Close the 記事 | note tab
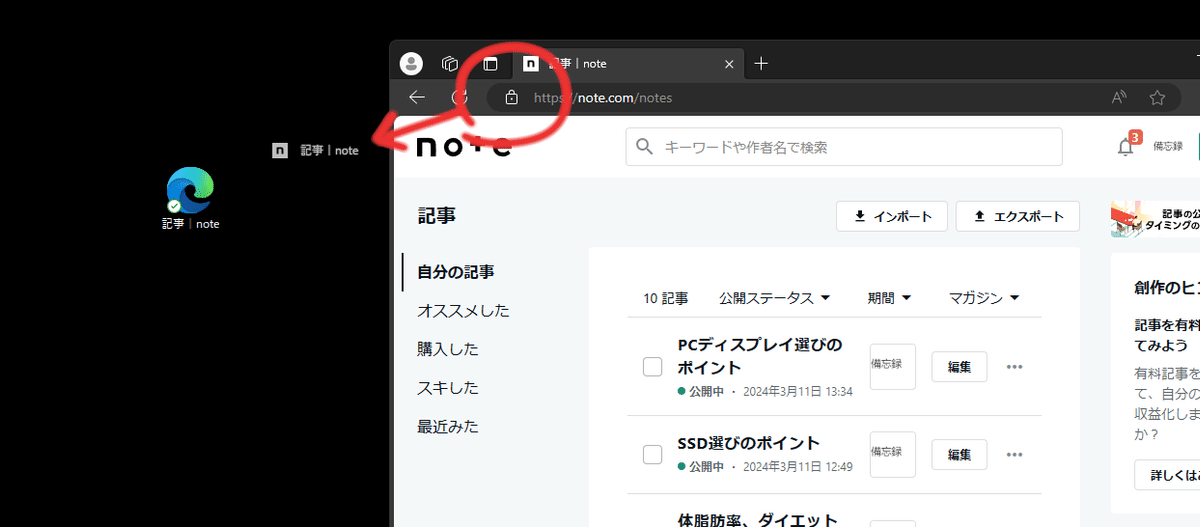1200x527 pixels. tap(729, 64)
